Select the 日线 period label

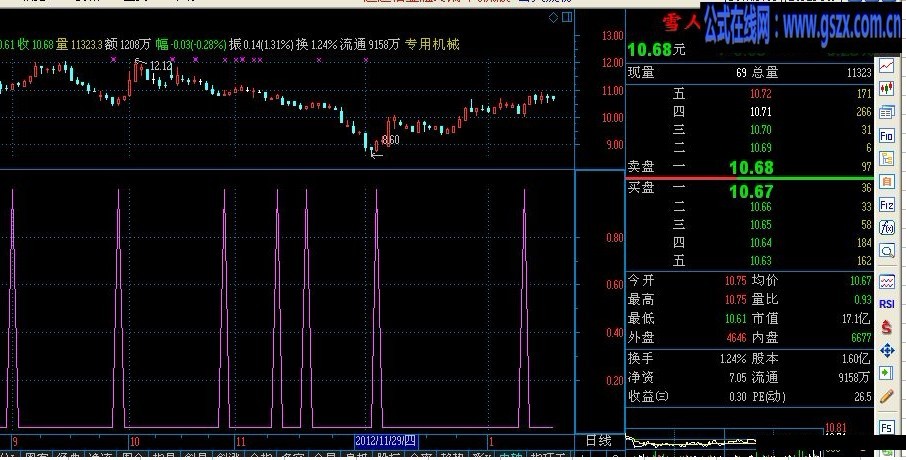coord(598,441)
